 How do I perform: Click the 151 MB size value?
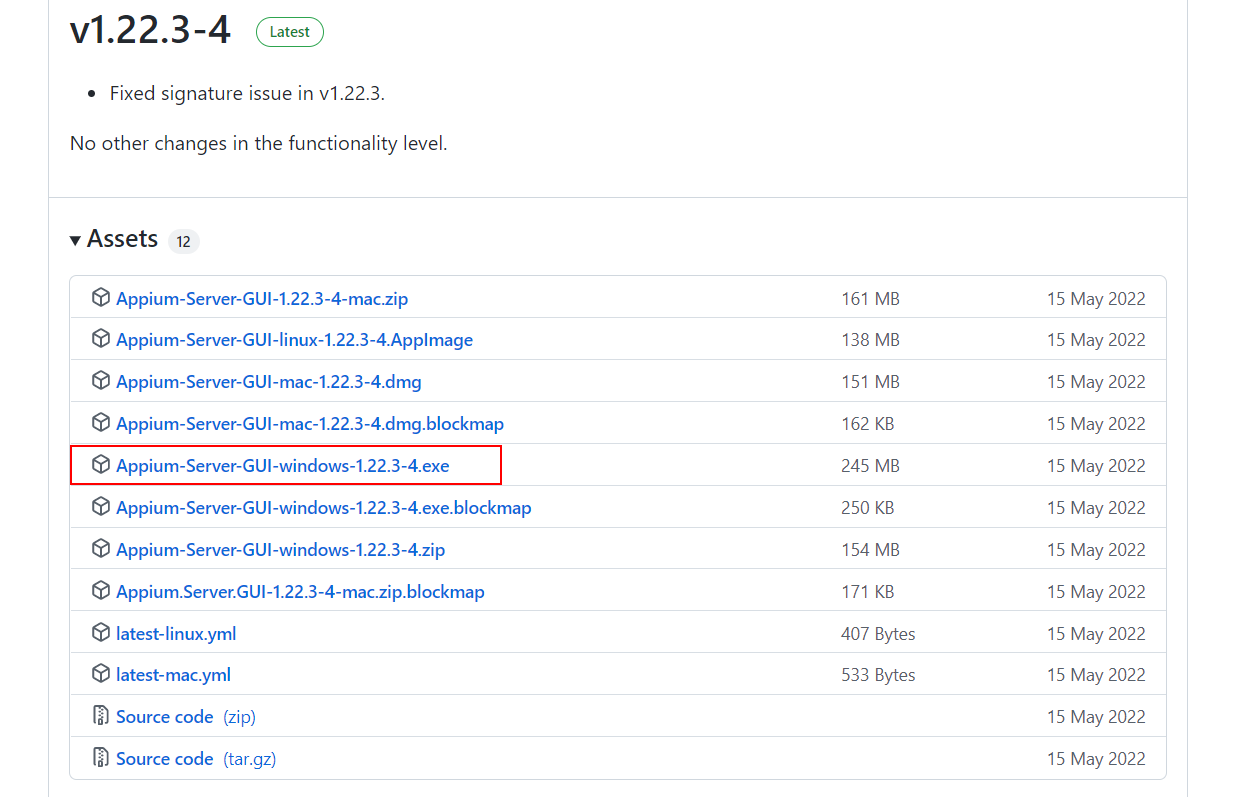tap(870, 382)
